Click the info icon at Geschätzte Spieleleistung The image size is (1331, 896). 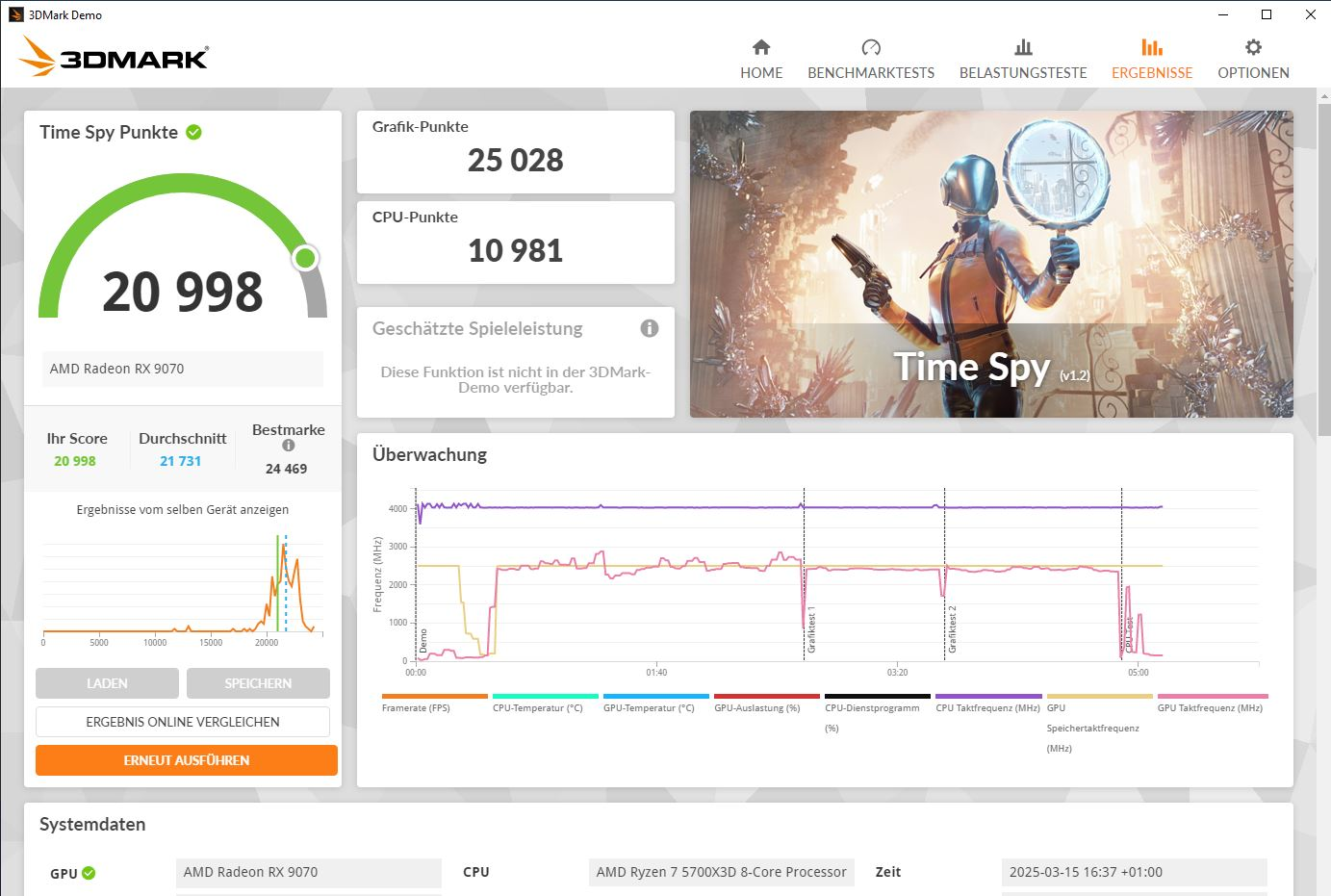[650, 328]
